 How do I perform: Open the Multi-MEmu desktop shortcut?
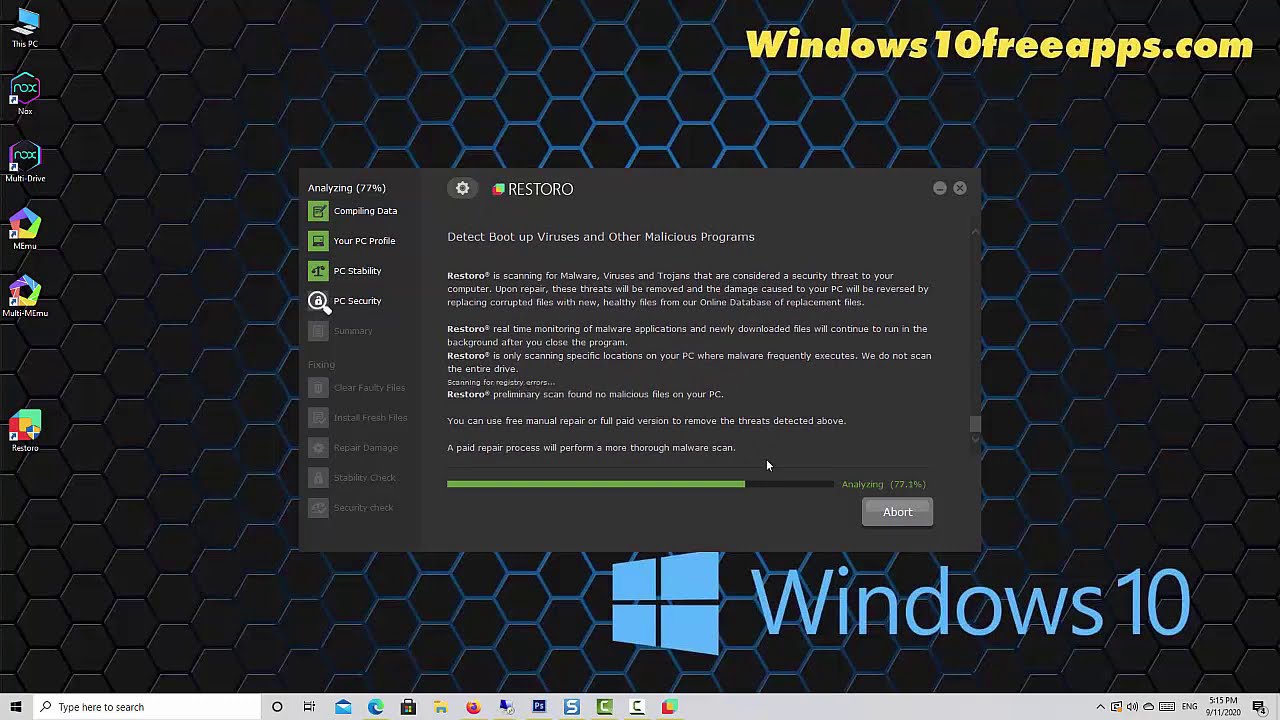point(25,296)
